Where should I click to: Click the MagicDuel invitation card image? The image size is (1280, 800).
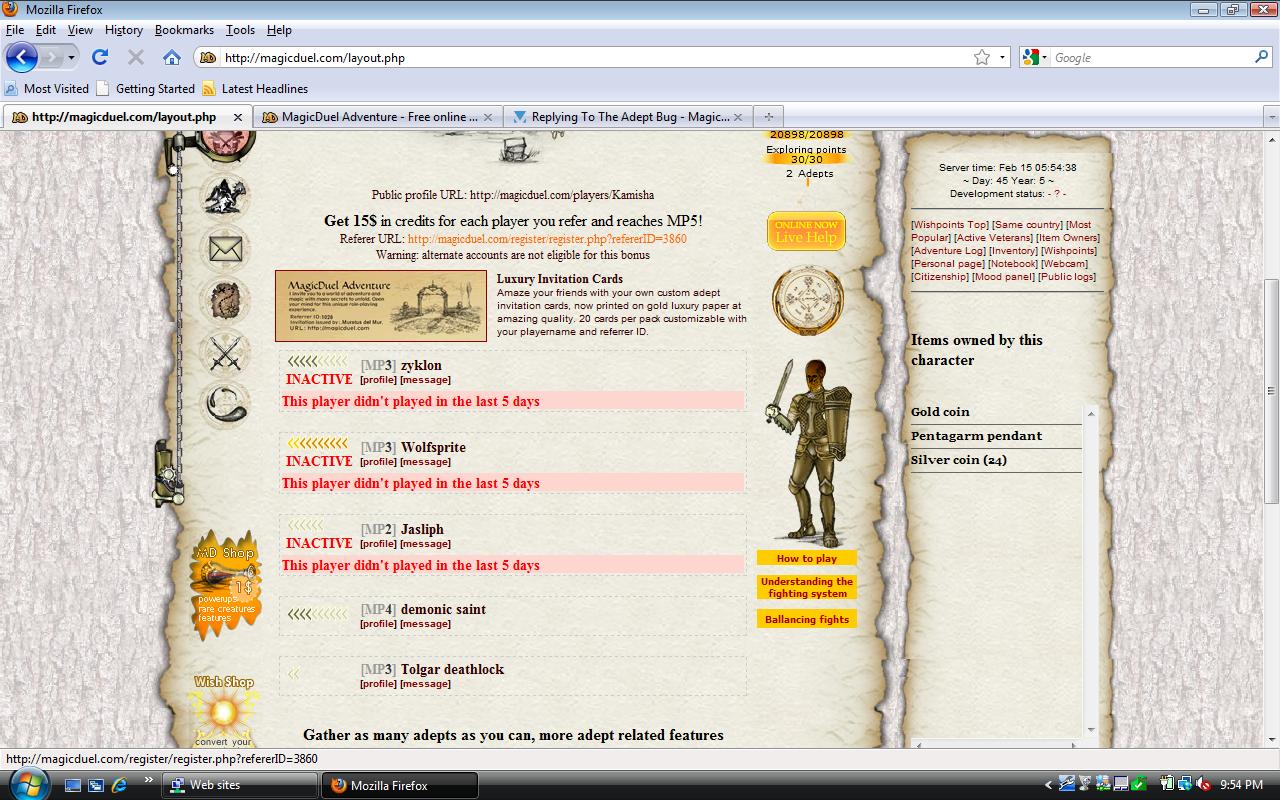click(381, 306)
